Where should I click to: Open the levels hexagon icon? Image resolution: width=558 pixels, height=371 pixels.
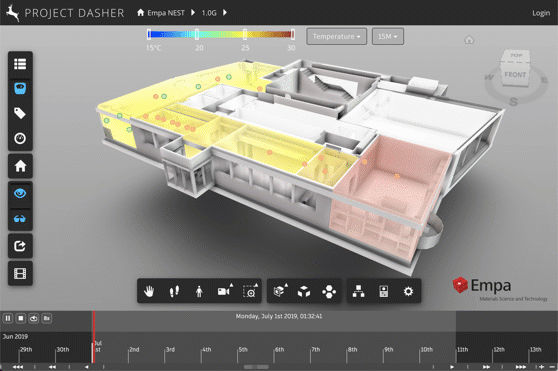(329, 292)
